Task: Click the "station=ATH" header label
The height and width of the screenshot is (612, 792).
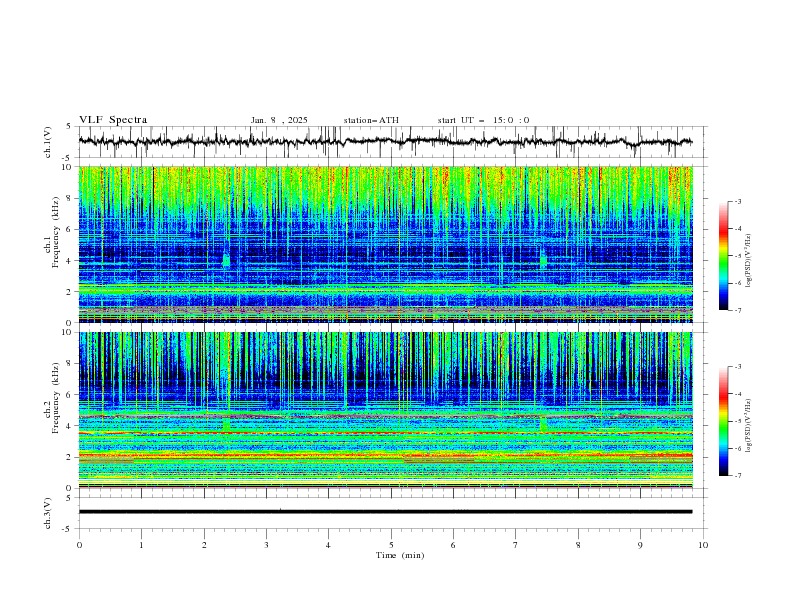Action: pos(371,120)
